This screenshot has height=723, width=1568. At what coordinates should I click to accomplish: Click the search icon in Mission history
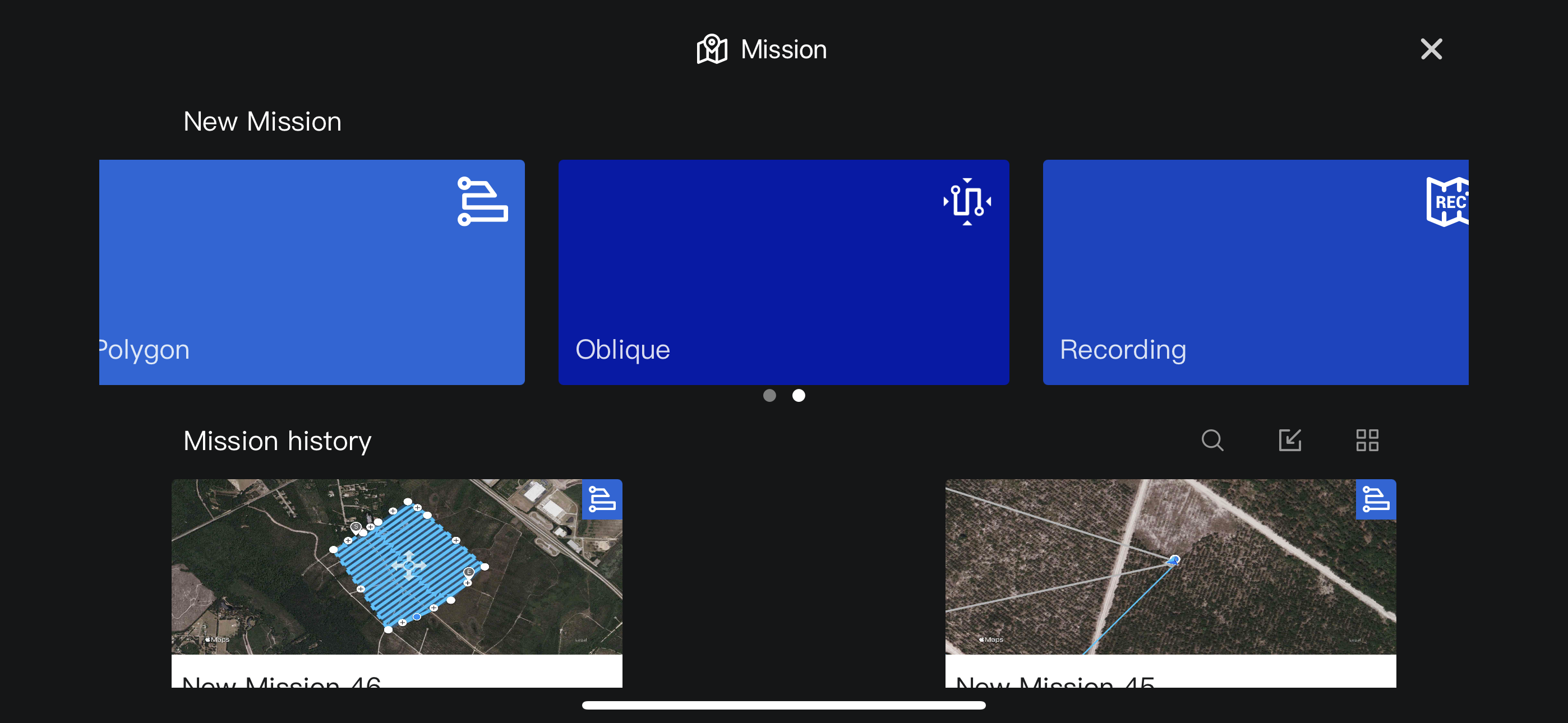1212,440
